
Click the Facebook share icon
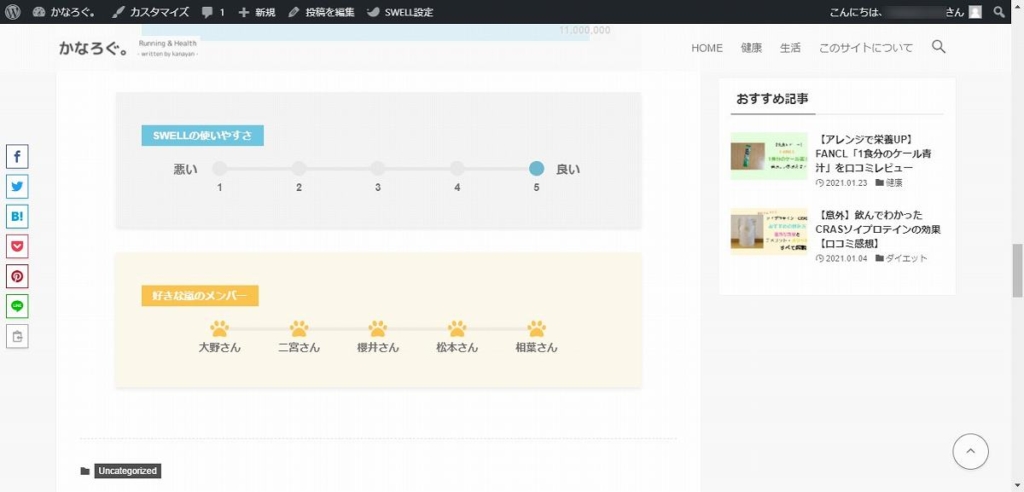(x=17, y=156)
